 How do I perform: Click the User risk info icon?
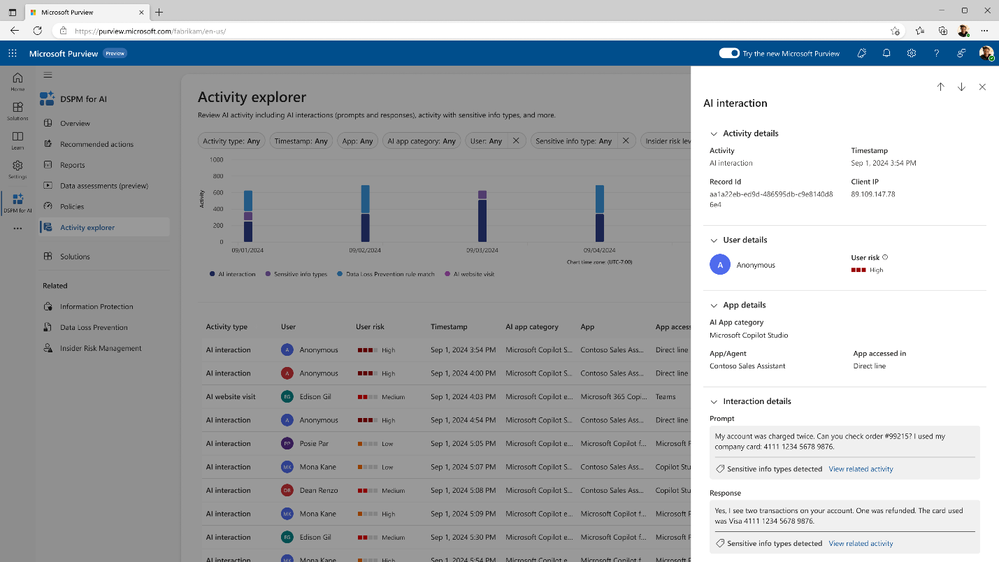pos(885,257)
